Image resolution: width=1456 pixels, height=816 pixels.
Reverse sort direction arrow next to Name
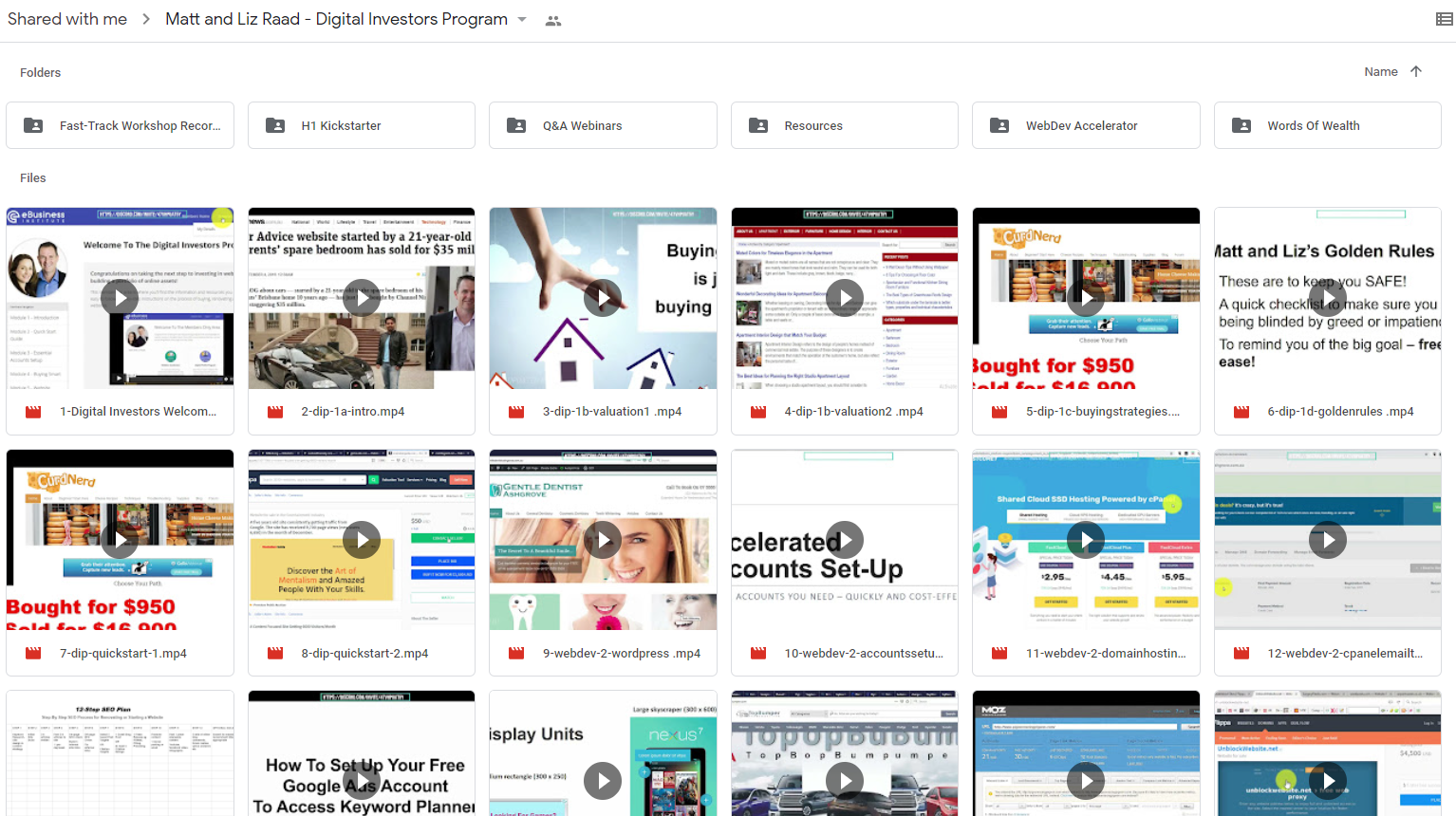[1416, 71]
